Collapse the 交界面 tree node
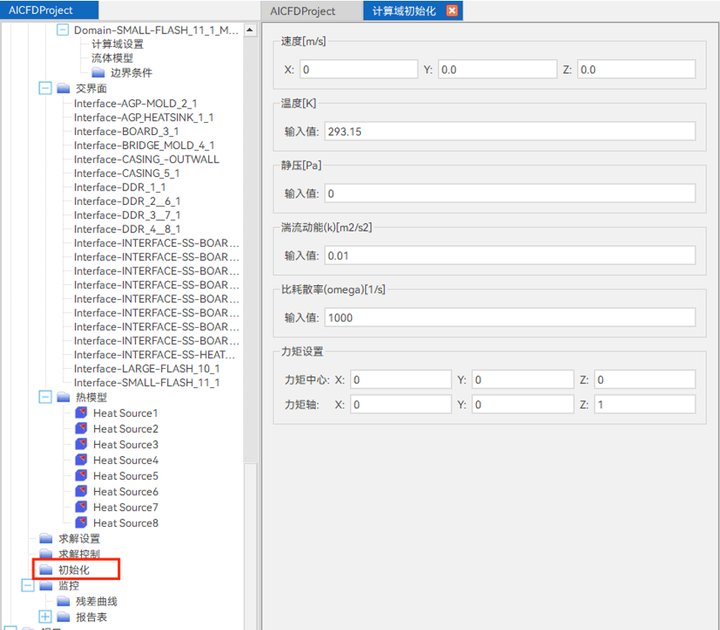Viewport: 720px width, 630px height. [x=45, y=88]
